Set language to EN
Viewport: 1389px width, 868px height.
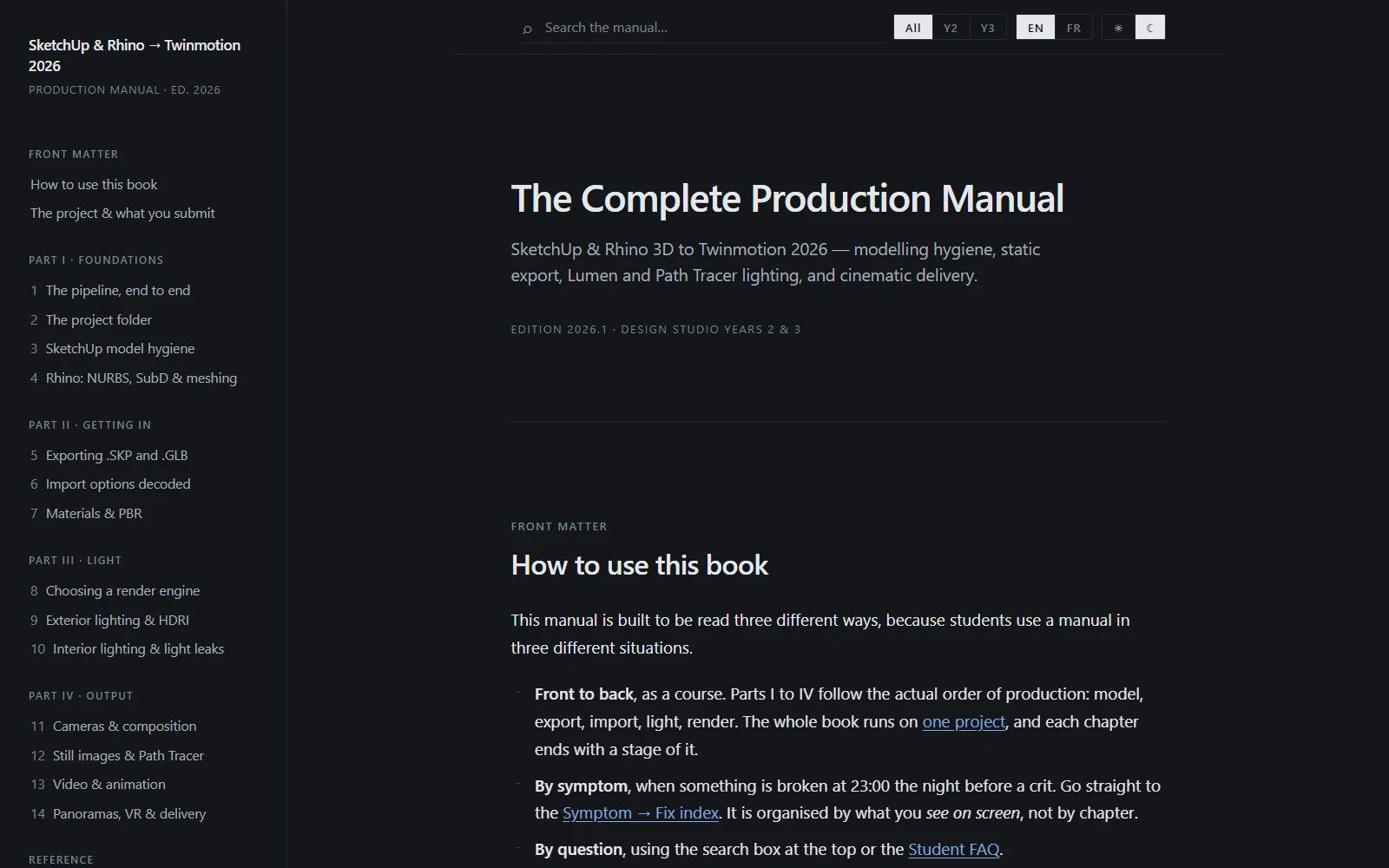point(1036,28)
